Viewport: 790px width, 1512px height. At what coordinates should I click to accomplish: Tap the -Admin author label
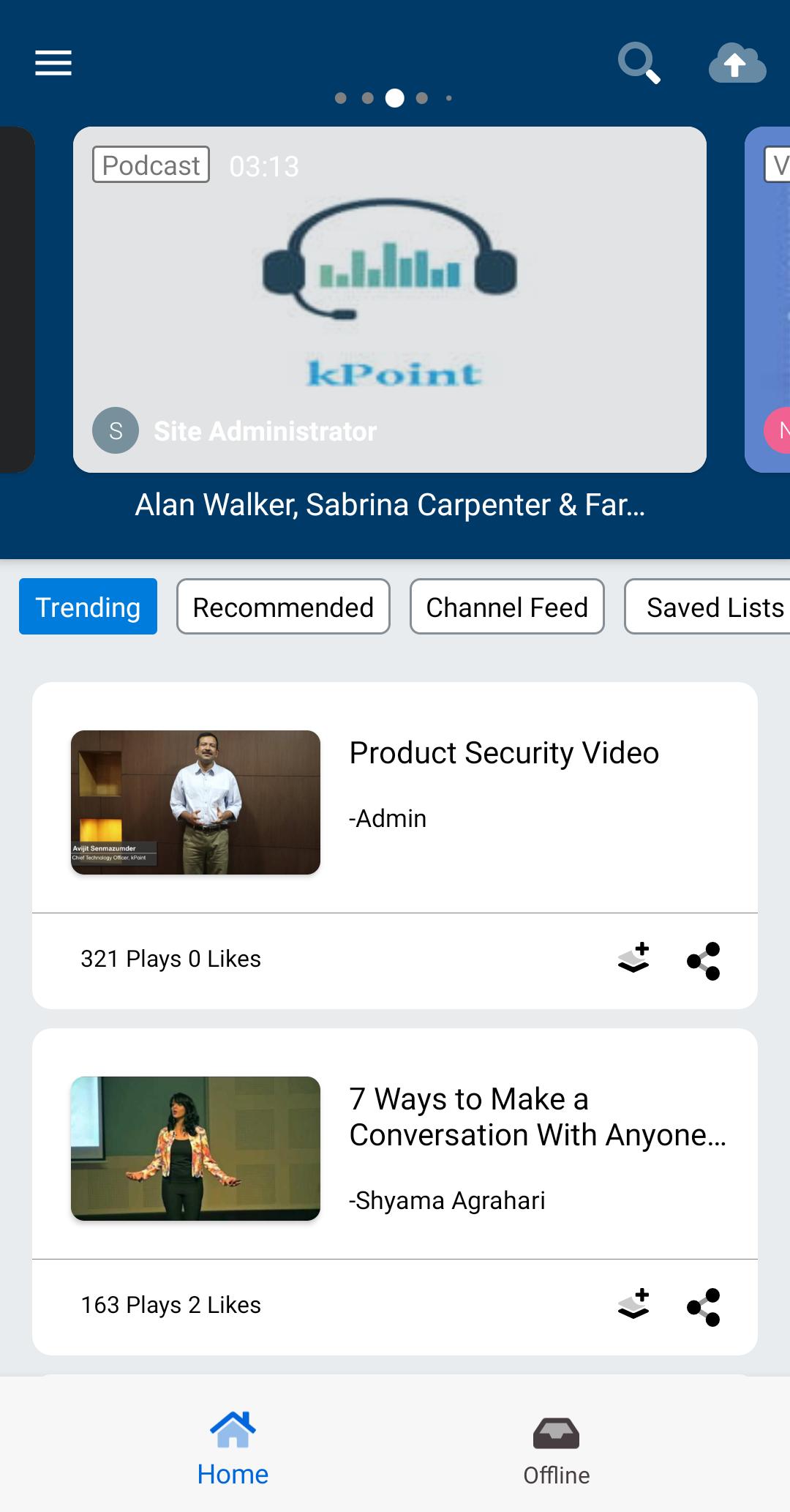point(388,818)
